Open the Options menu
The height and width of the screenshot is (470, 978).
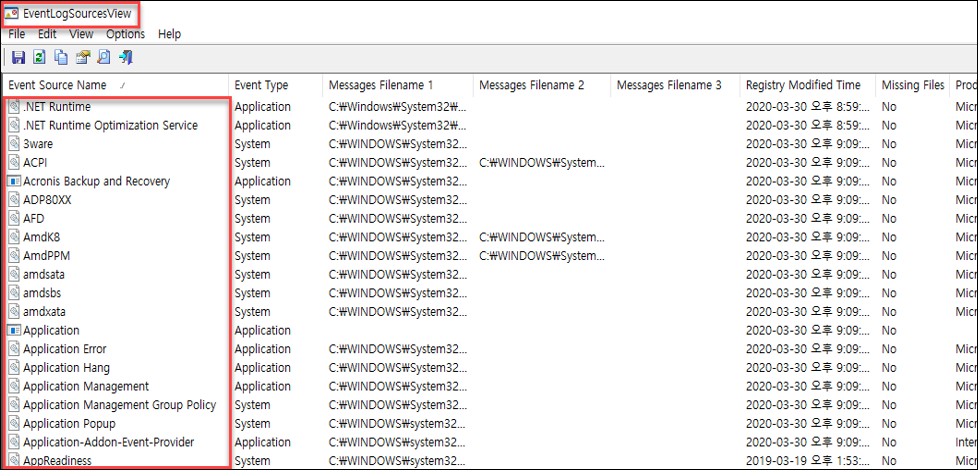(125, 34)
